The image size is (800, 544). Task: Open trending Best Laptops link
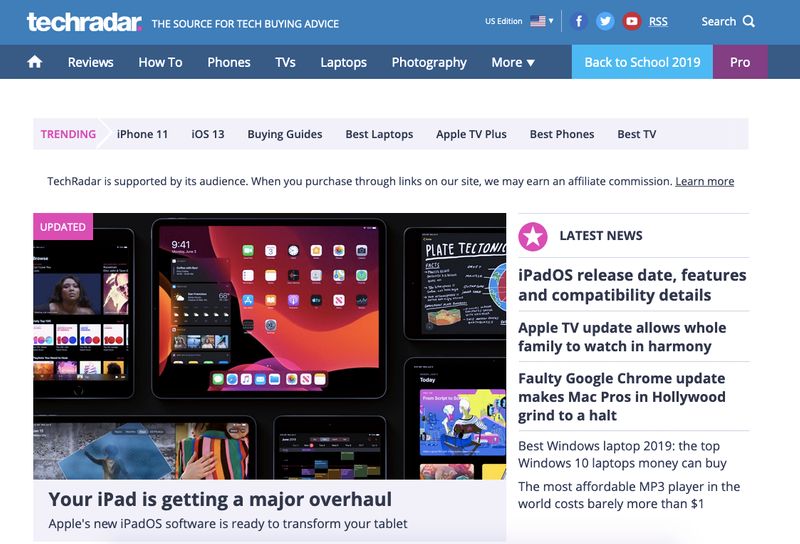(379, 134)
